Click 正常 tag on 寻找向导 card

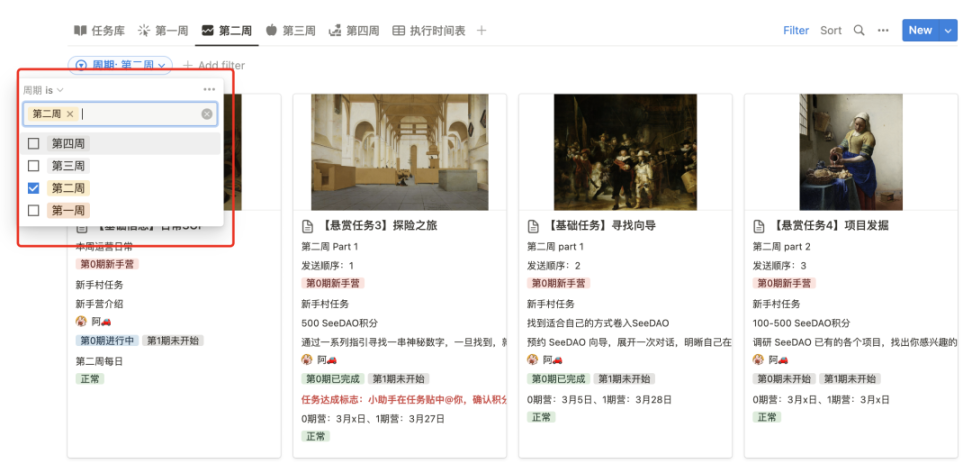click(x=542, y=418)
